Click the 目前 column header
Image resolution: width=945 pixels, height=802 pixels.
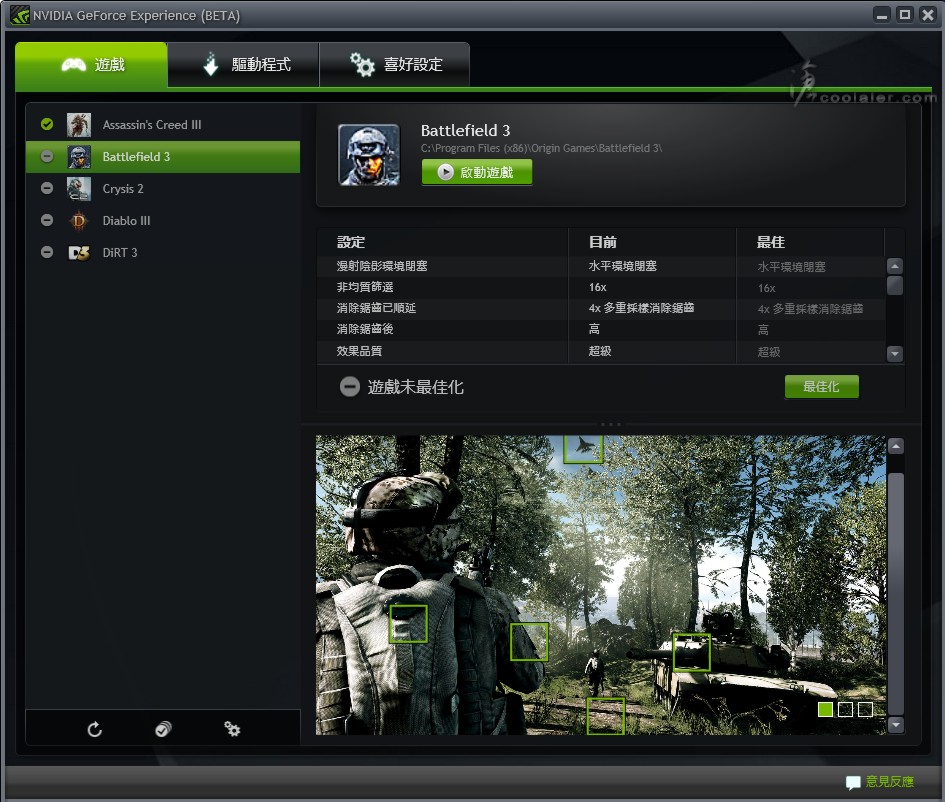(603, 242)
